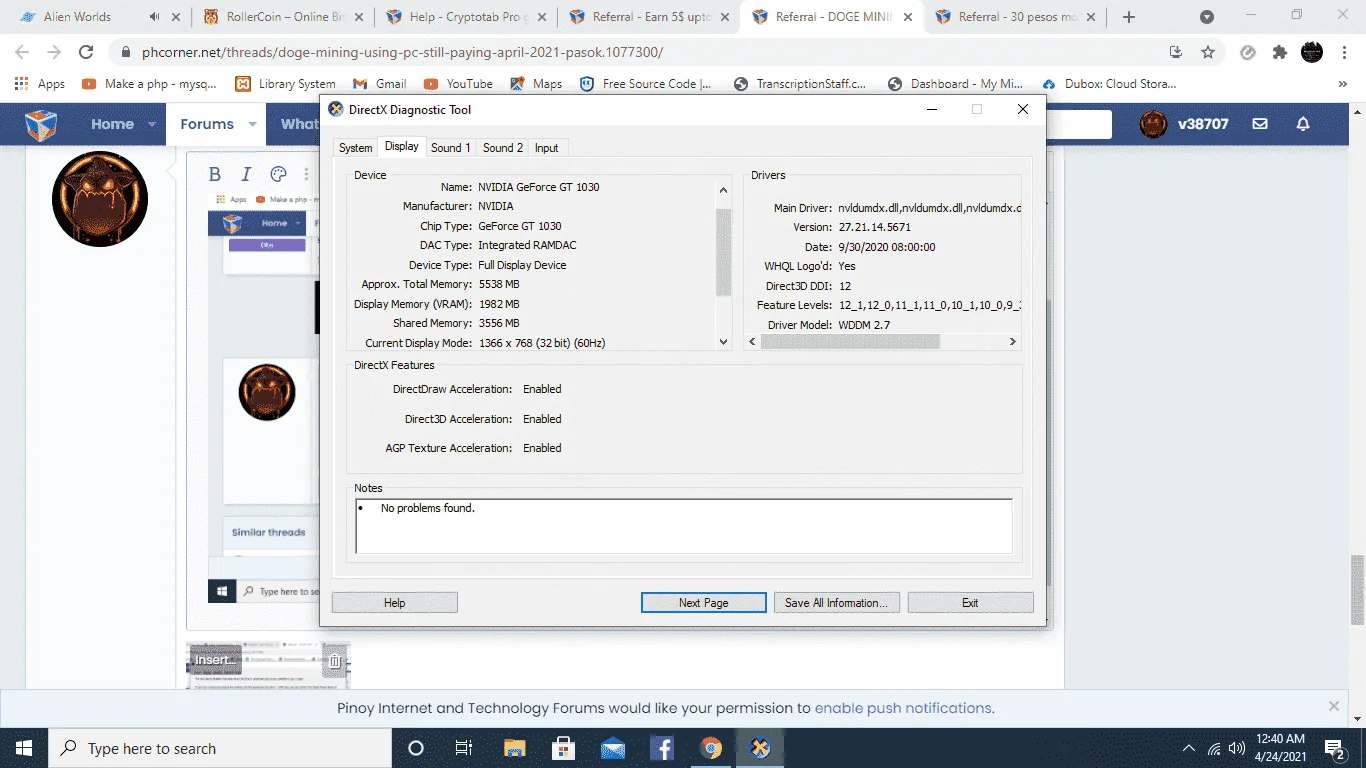Click the Notes text box
1366x768 pixels.
click(x=684, y=526)
